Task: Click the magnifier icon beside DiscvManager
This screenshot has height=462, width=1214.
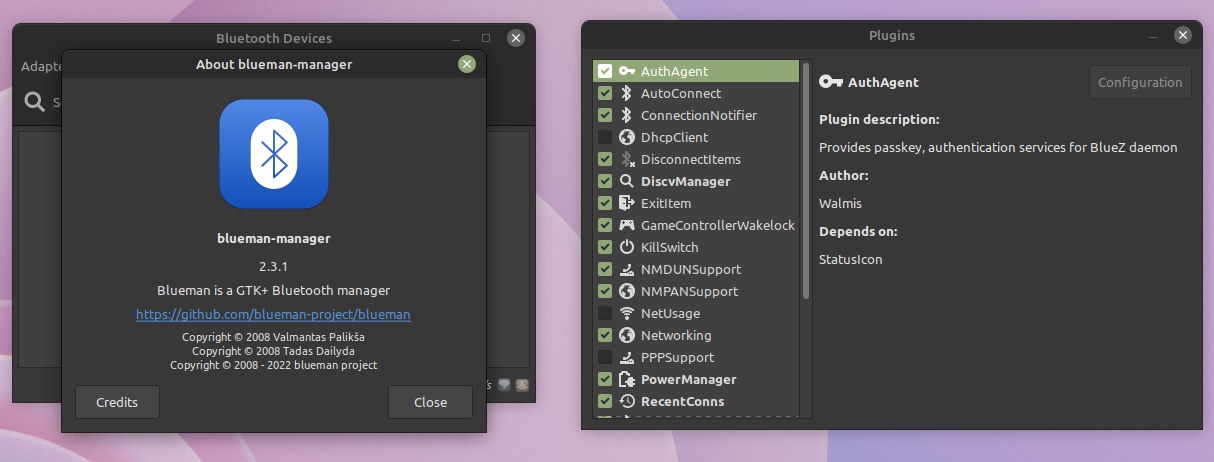Action: 627,181
